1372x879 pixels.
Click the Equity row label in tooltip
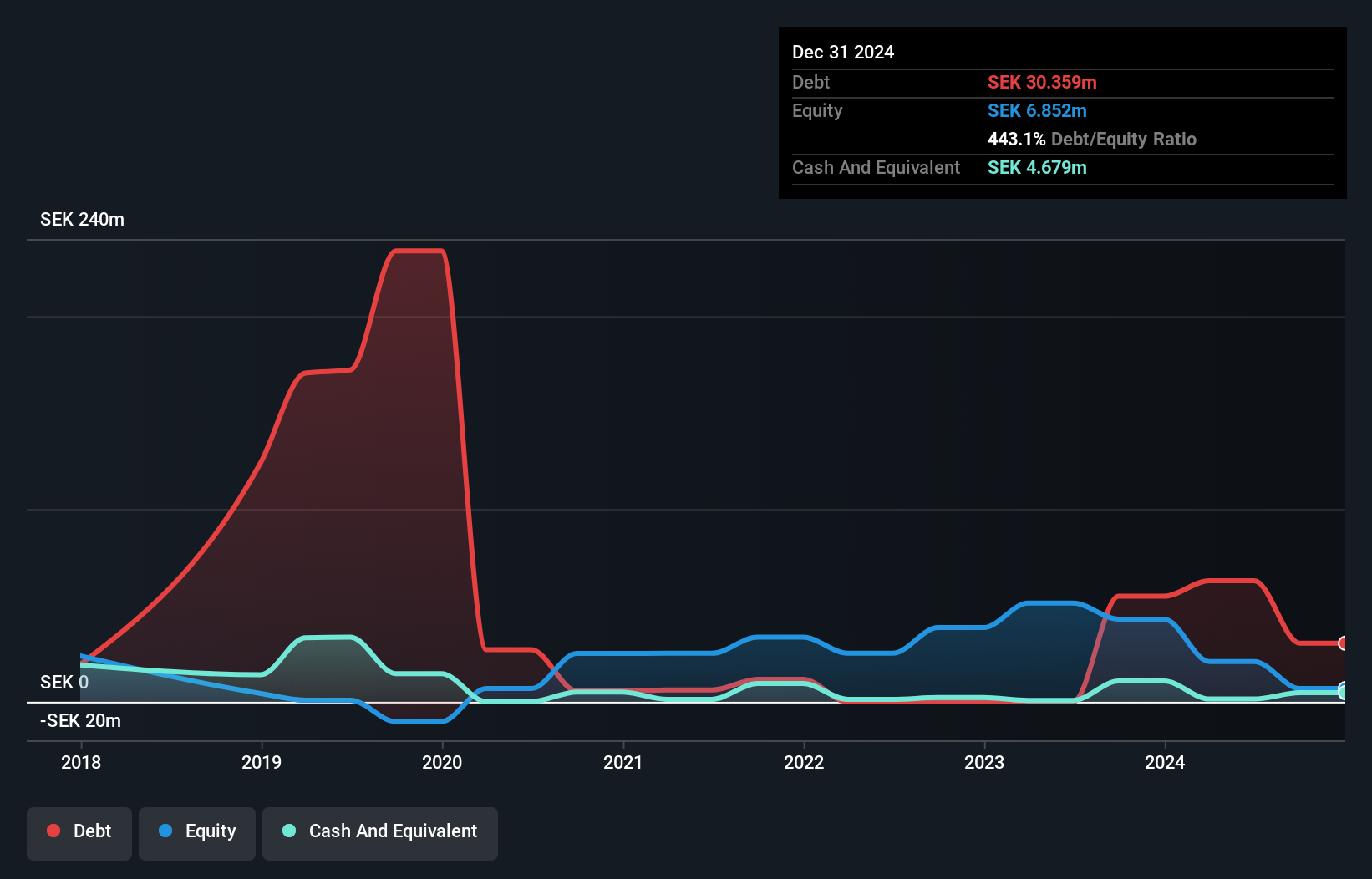pos(817,110)
